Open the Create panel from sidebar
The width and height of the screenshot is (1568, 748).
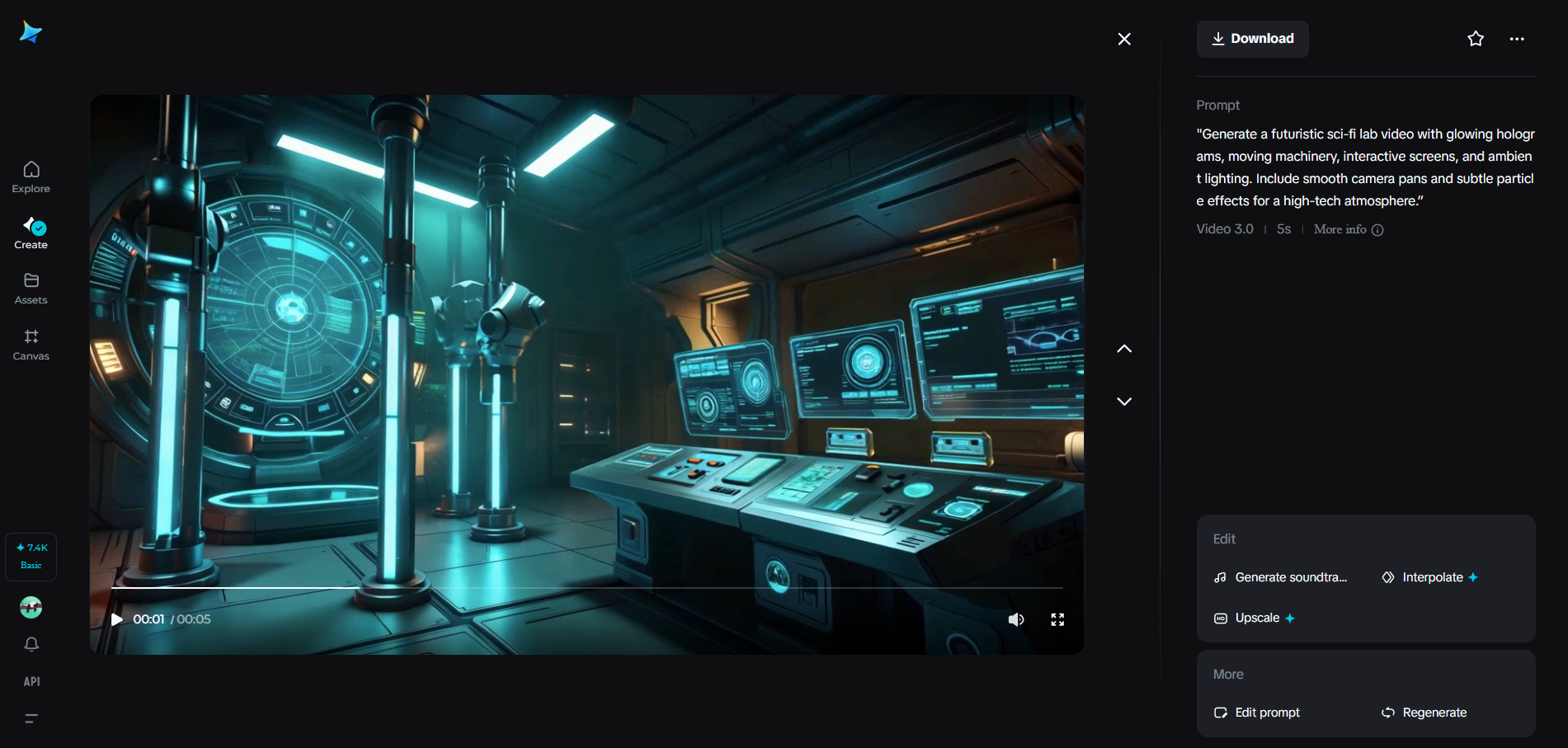[x=31, y=232]
